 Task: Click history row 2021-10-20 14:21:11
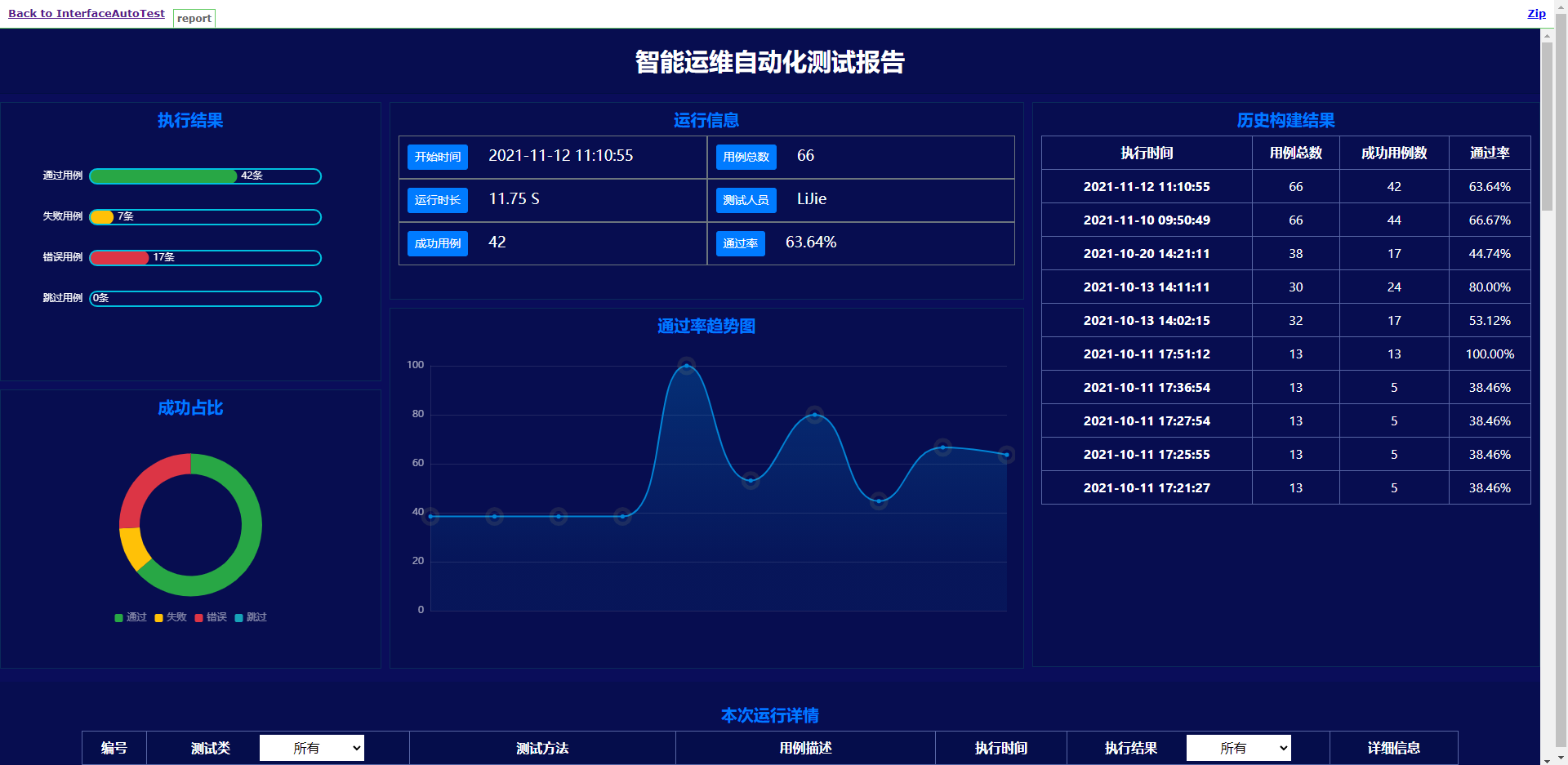point(1285,254)
